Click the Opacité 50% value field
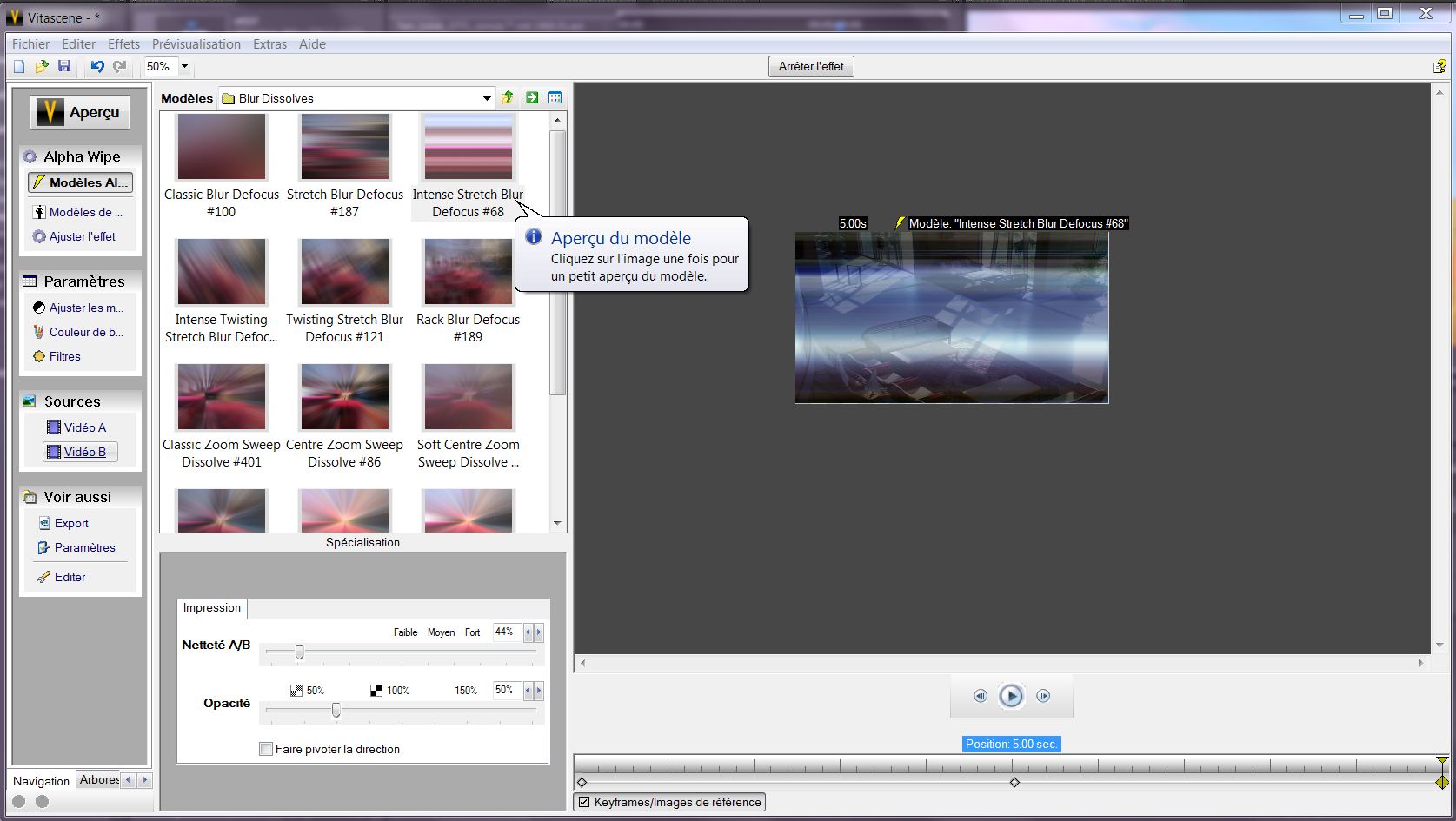This screenshot has width=1456, height=821. click(506, 690)
